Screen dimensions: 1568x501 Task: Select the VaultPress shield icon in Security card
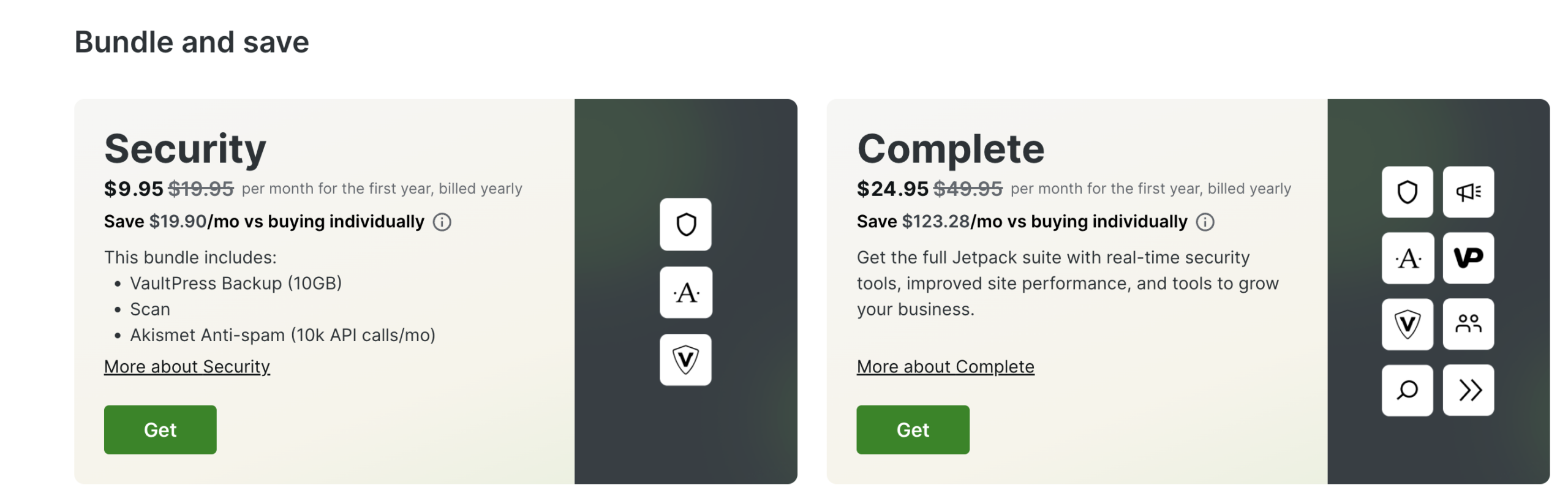685,361
